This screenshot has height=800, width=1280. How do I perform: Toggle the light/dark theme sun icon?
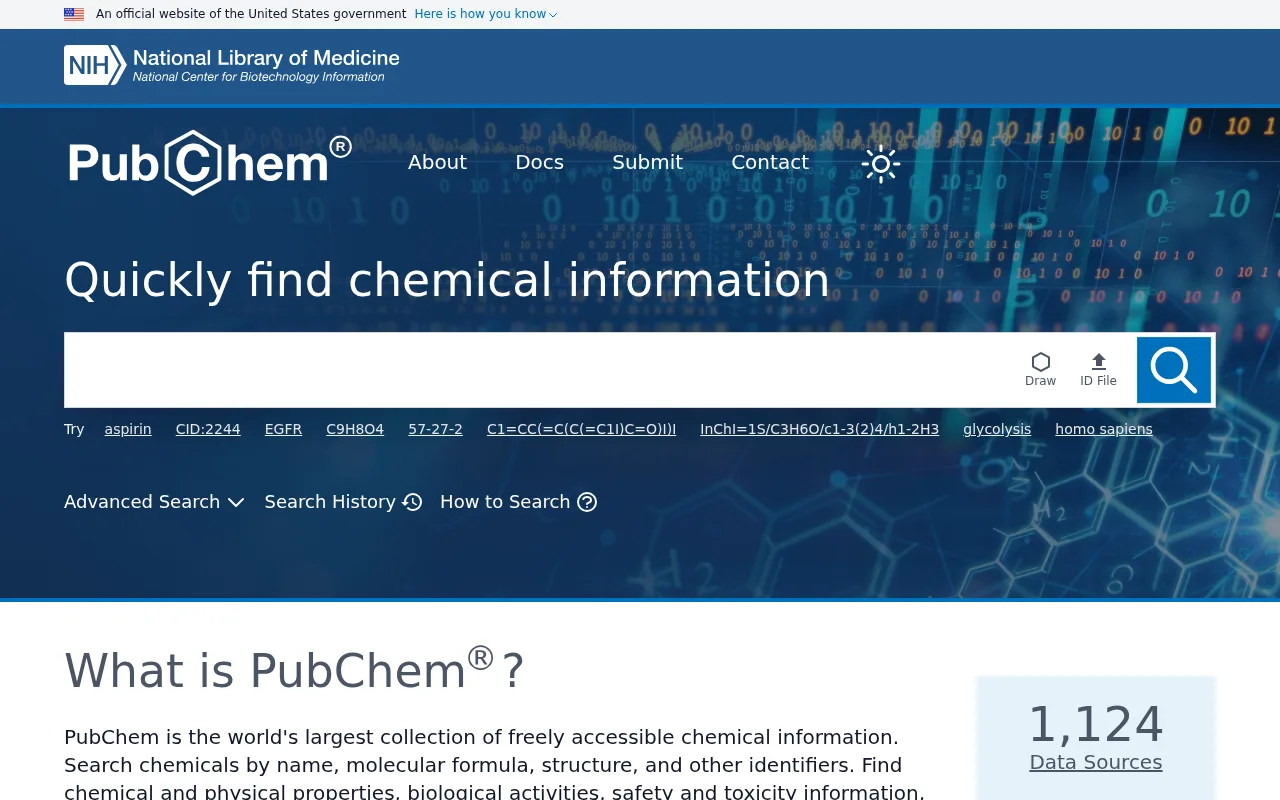[x=881, y=164]
